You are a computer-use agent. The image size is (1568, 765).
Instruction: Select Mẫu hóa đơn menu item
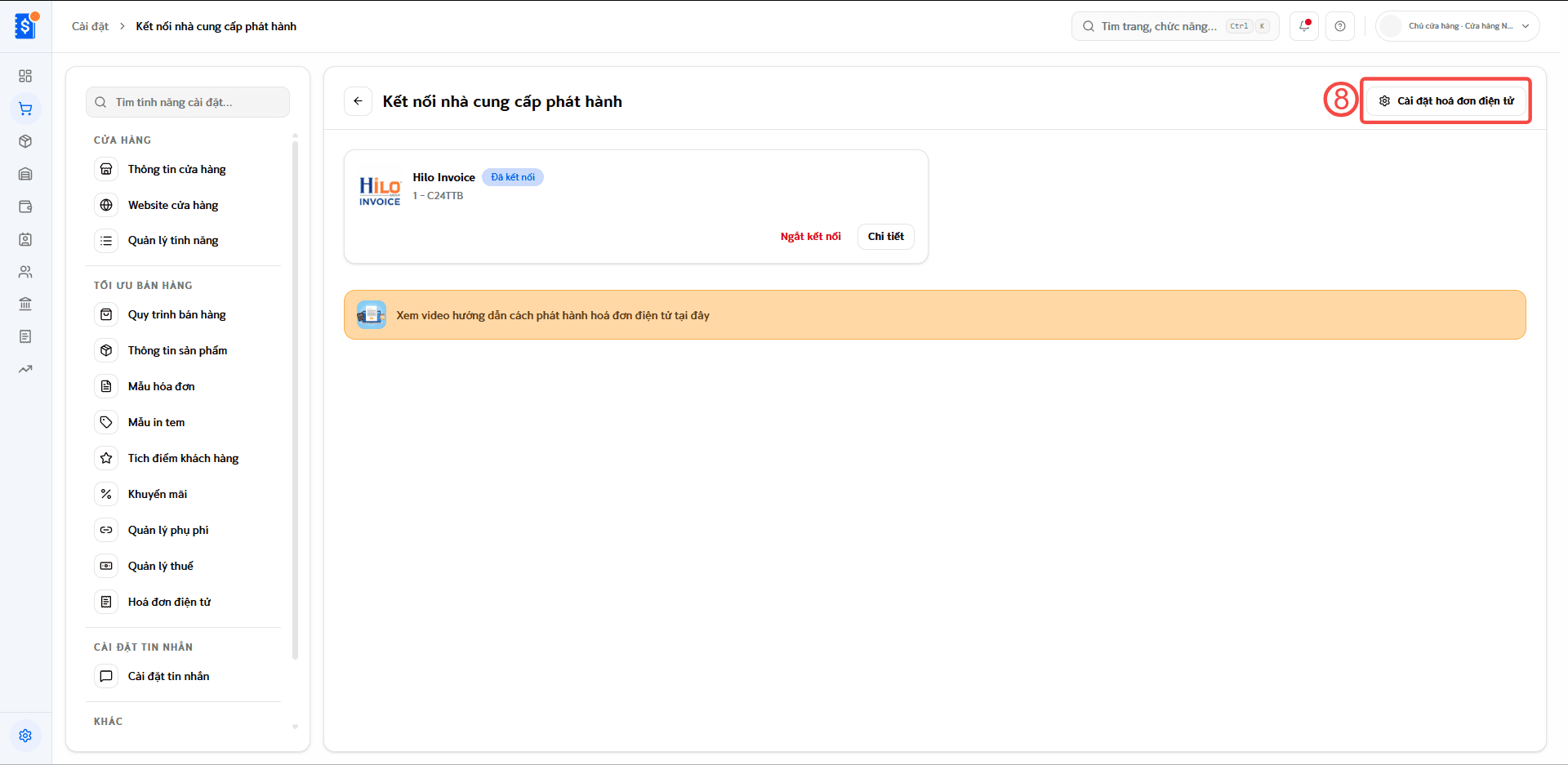tap(187, 386)
